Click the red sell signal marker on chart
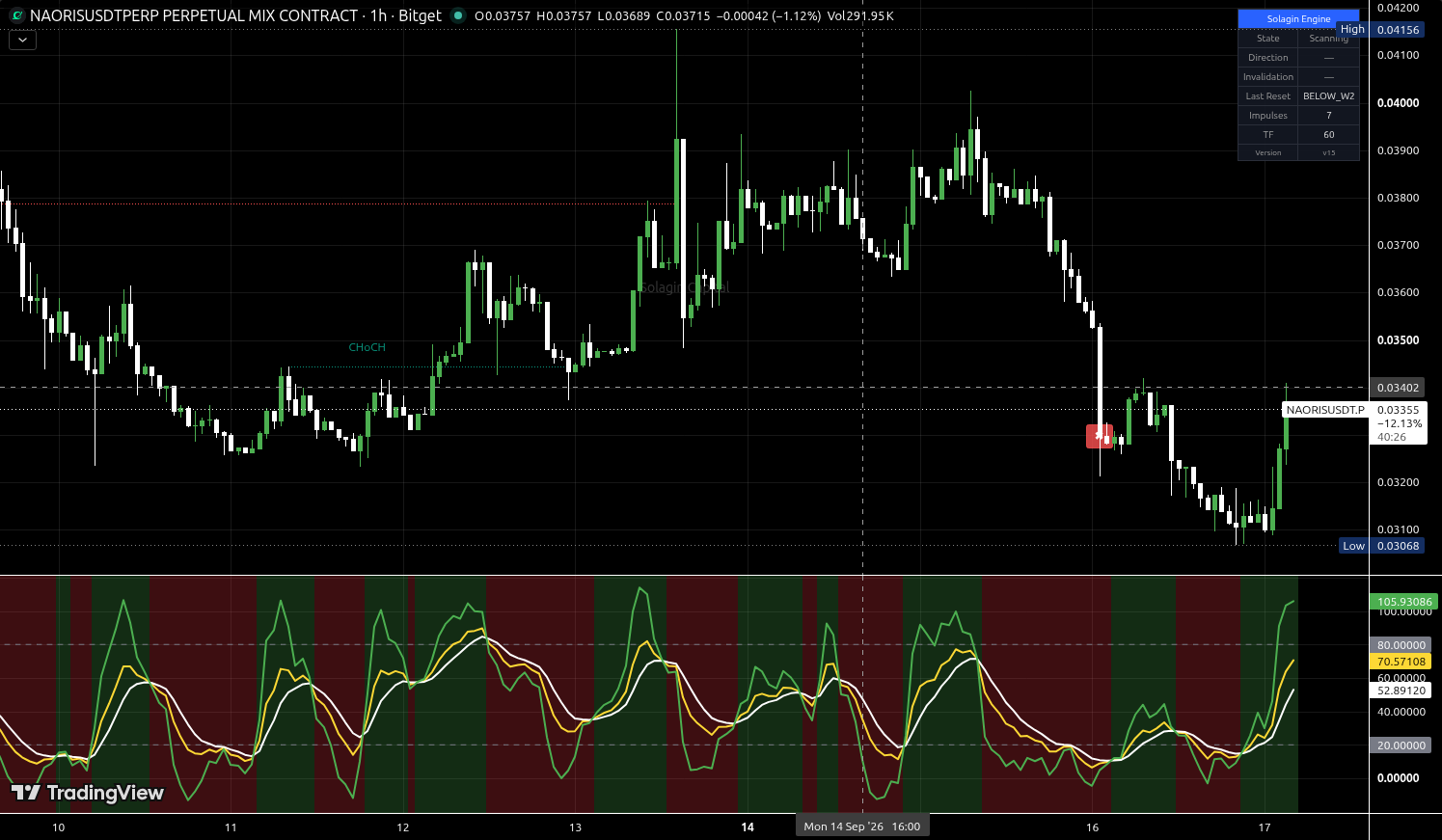The image size is (1442, 840). click(x=1100, y=436)
